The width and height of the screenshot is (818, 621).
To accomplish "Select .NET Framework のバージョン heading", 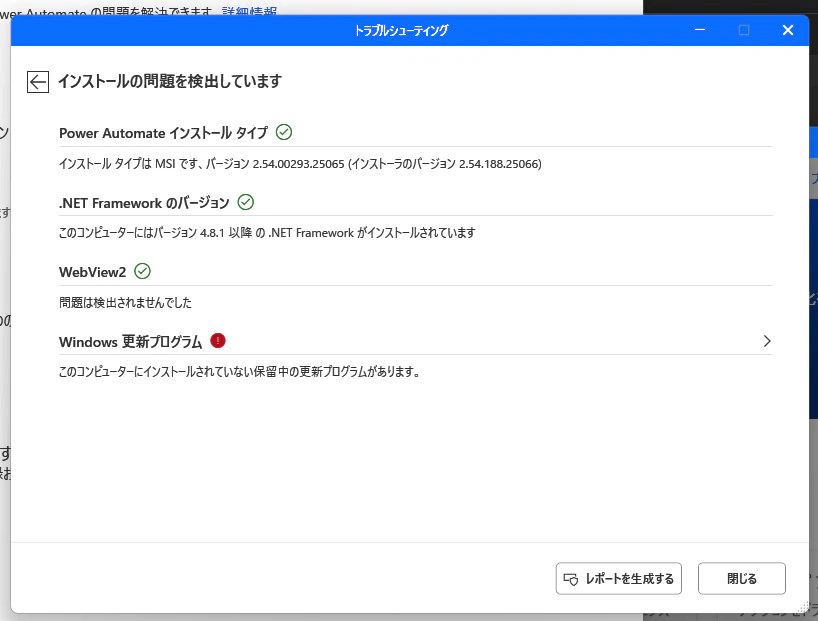I will [x=144, y=203].
